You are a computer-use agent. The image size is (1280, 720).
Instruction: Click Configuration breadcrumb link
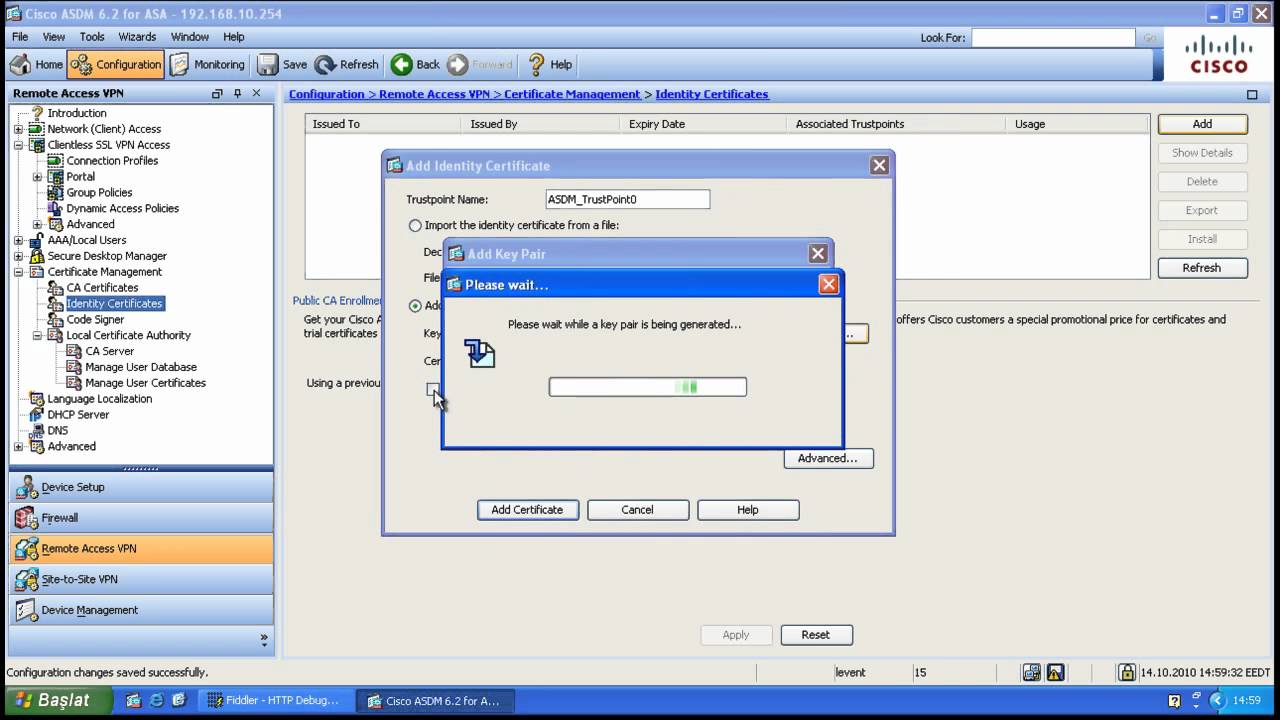point(327,94)
